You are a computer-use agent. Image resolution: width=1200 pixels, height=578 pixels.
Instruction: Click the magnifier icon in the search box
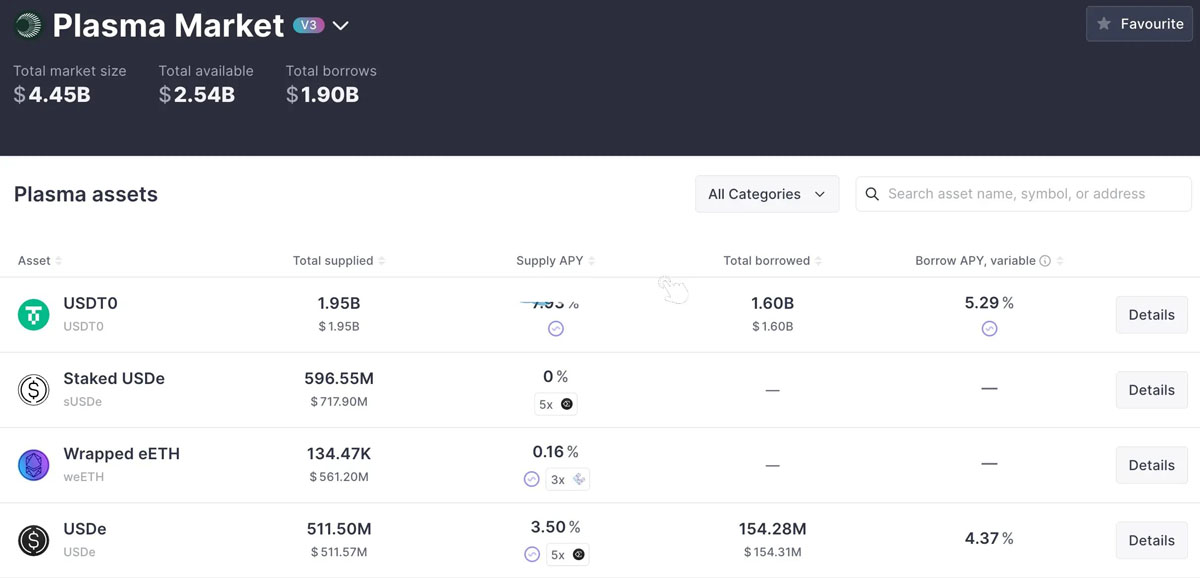point(871,193)
